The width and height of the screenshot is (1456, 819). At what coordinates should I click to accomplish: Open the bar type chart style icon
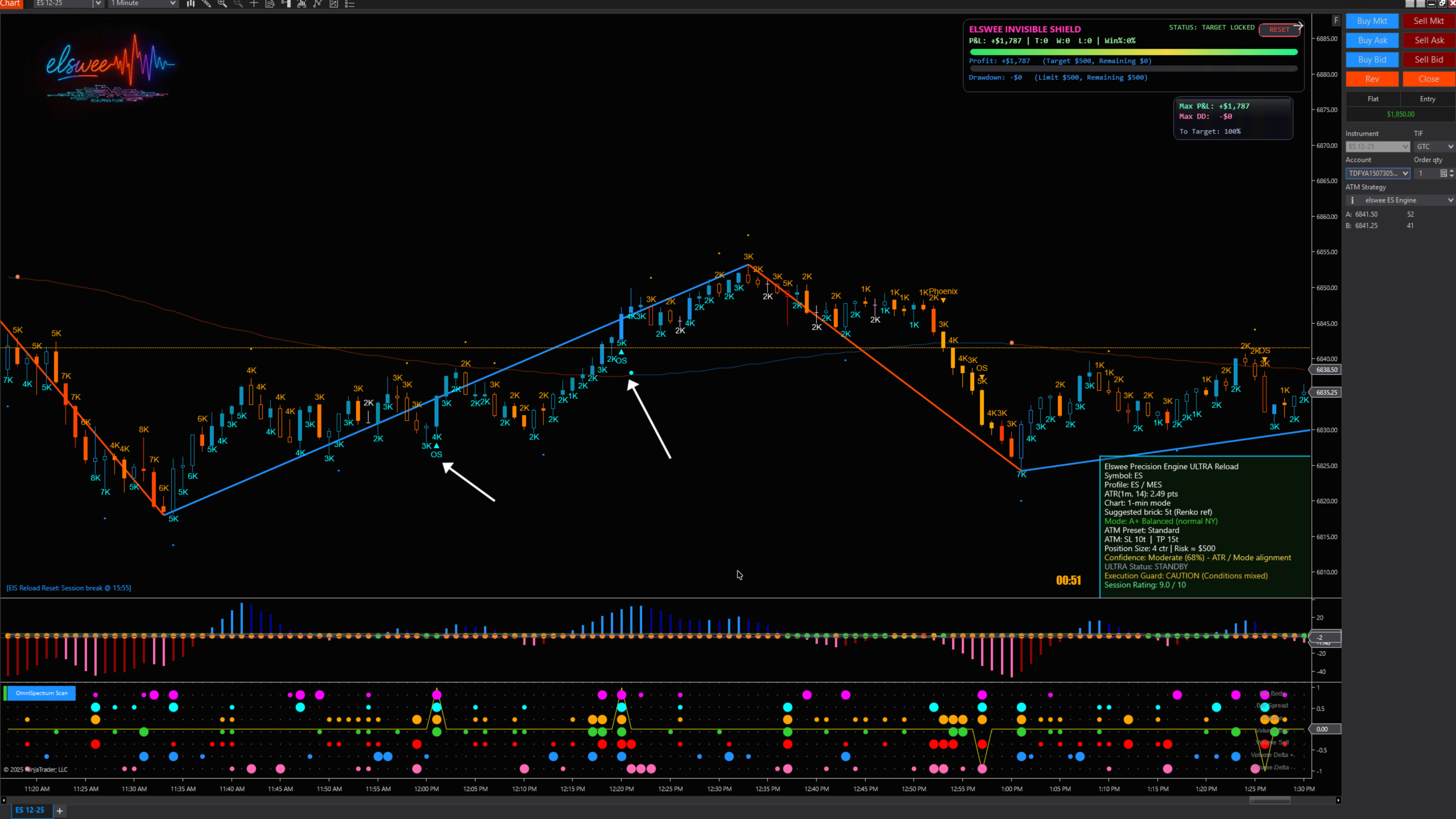coord(191,3)
